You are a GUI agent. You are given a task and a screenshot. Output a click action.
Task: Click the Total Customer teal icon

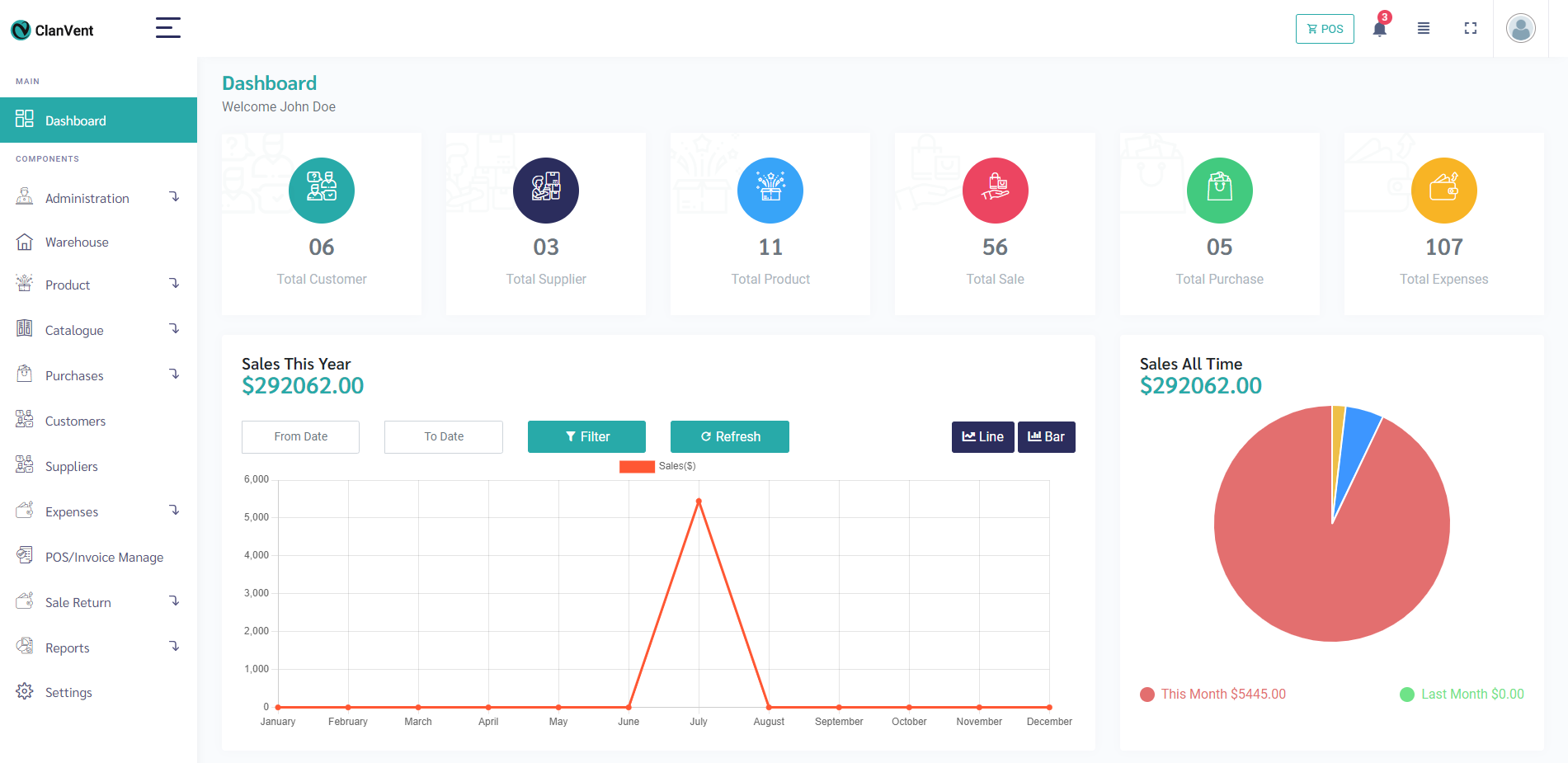[x=322, y=191]
